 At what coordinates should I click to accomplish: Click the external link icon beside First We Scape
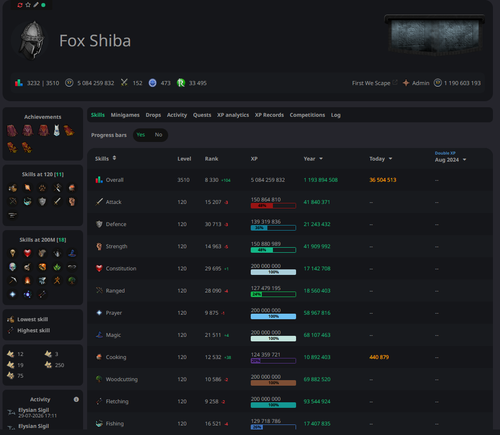tap(395, 82)
